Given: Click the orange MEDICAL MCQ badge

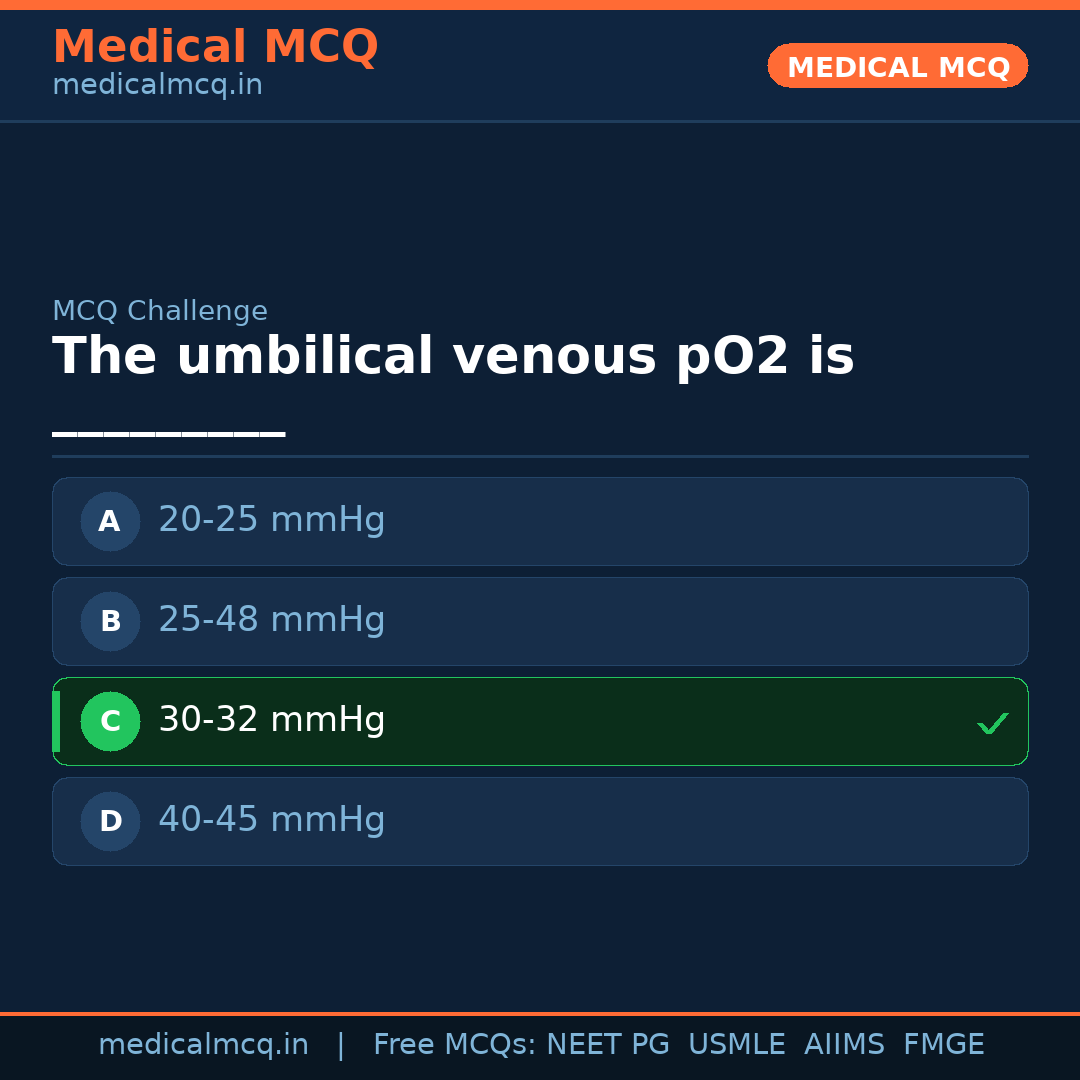Looking at the screenshot, I should coord(897,66).
